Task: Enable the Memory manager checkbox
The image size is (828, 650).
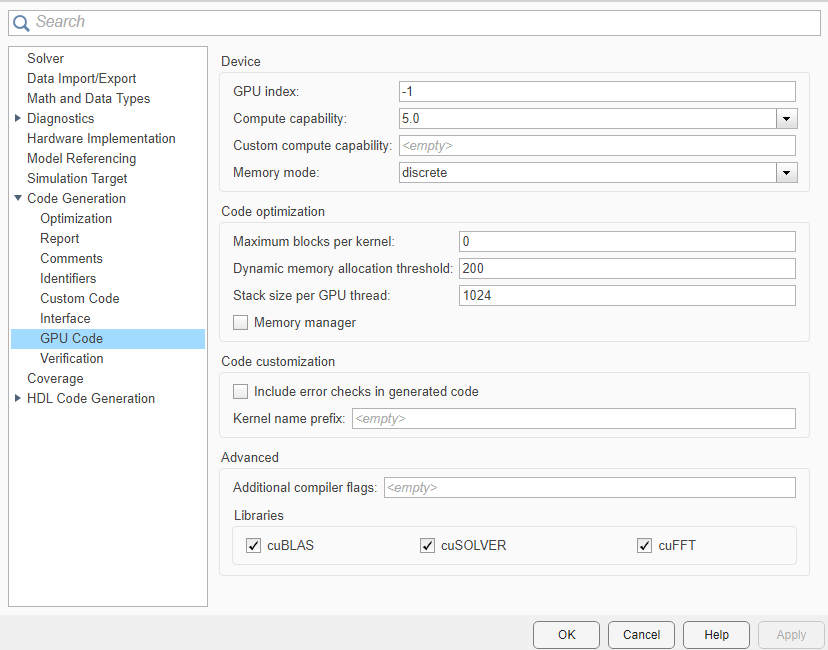Action: (240, 323)
